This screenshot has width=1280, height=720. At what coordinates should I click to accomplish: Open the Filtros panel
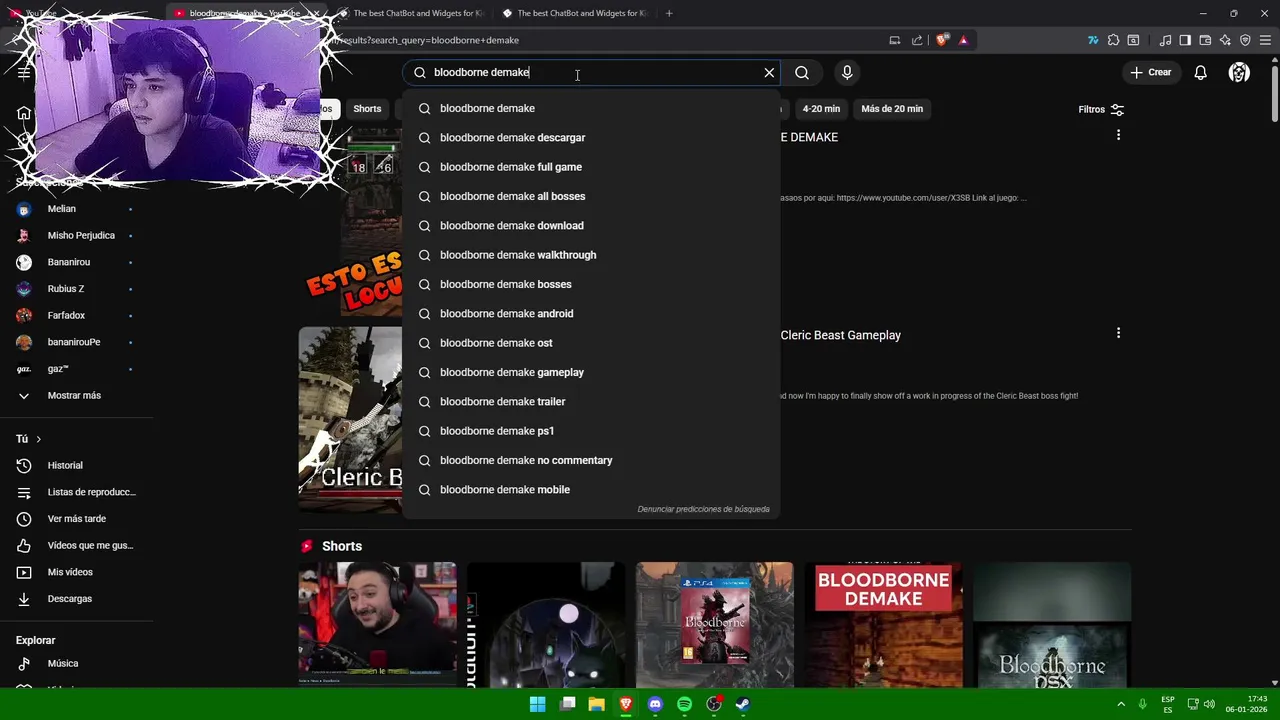pyautogui.click(x=1101, y=109)
